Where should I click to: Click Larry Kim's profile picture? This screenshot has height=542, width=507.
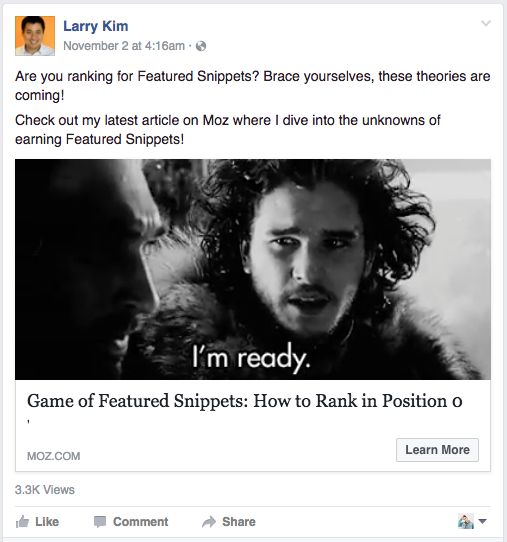pyautogui.click(x=35, y=36)
